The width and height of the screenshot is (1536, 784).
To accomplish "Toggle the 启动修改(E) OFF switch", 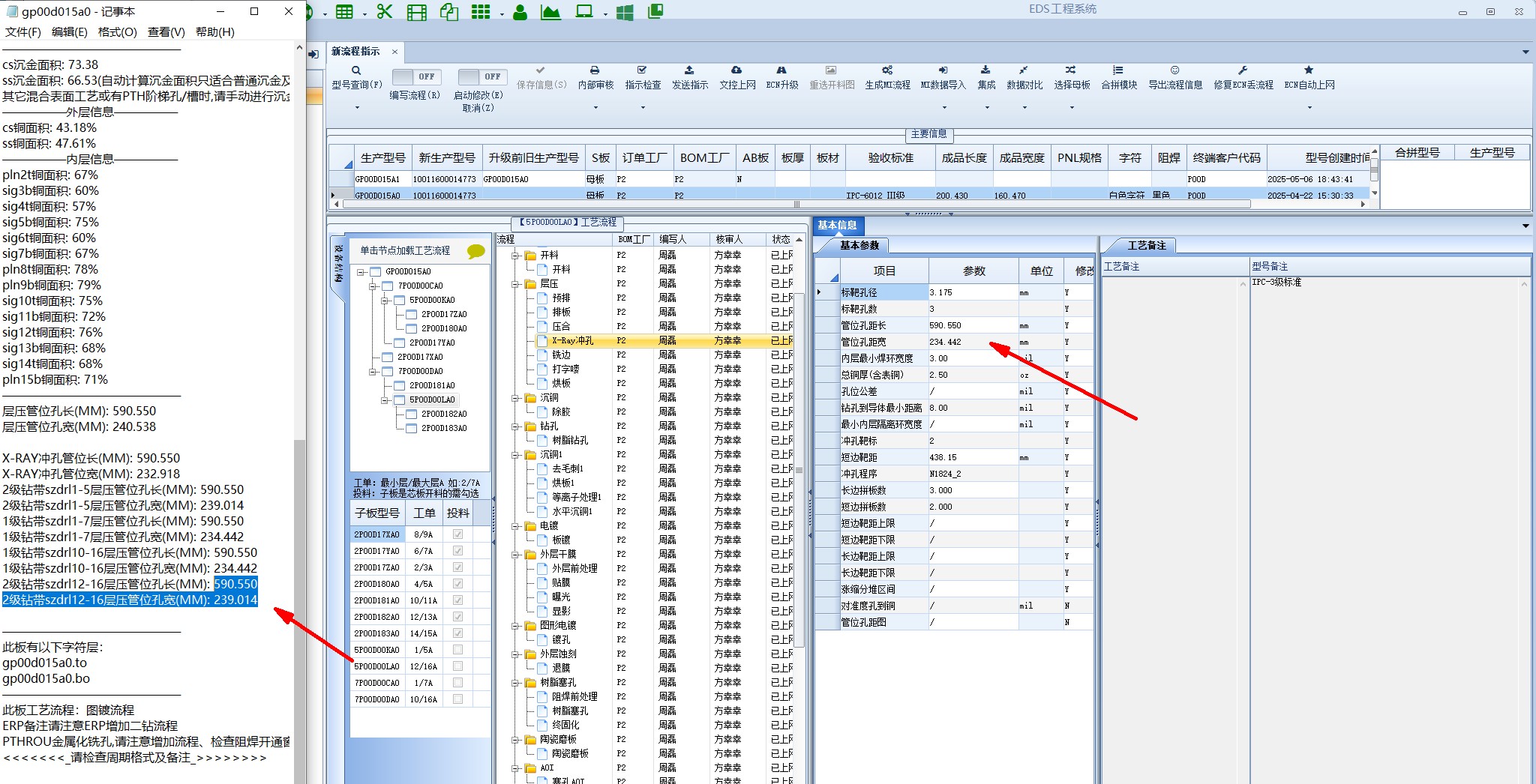I will [482, 76].
